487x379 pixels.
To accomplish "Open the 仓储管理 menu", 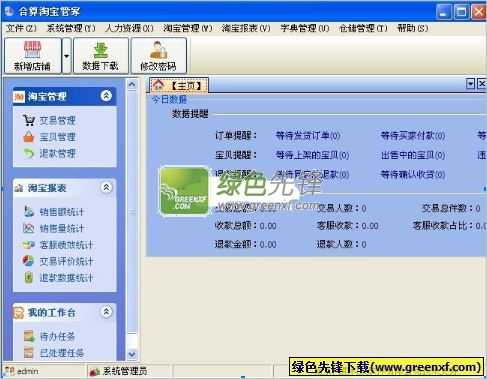I will (363, 28).
